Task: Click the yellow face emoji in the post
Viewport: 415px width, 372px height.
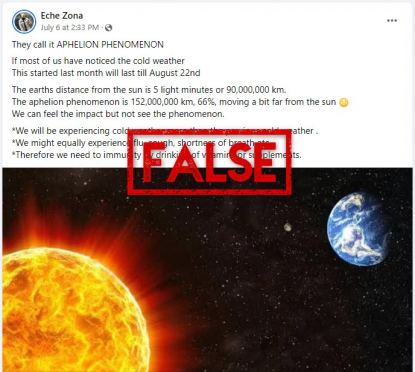Action: coord(344,102)
